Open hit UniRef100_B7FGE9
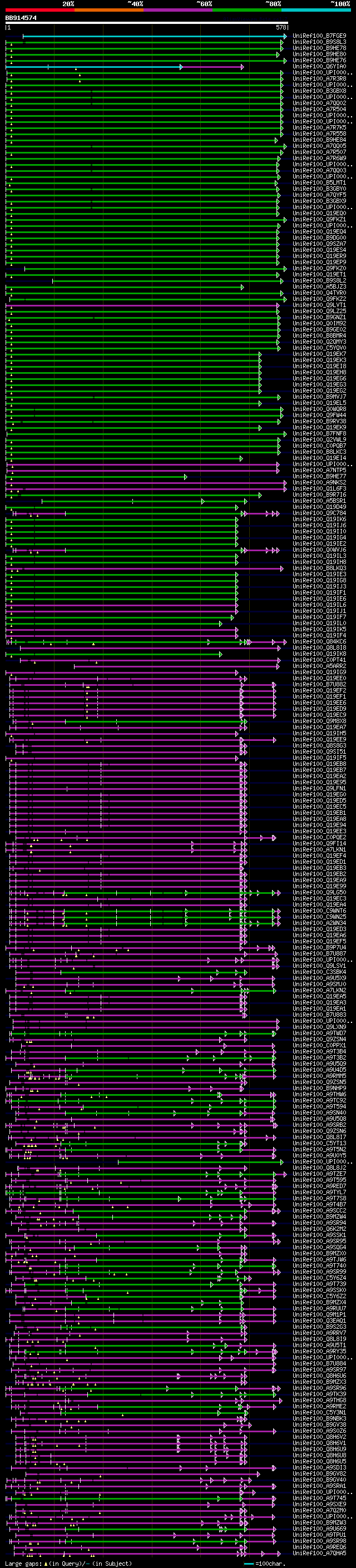This screenshot has width=356, height=1568. (319, 36)
